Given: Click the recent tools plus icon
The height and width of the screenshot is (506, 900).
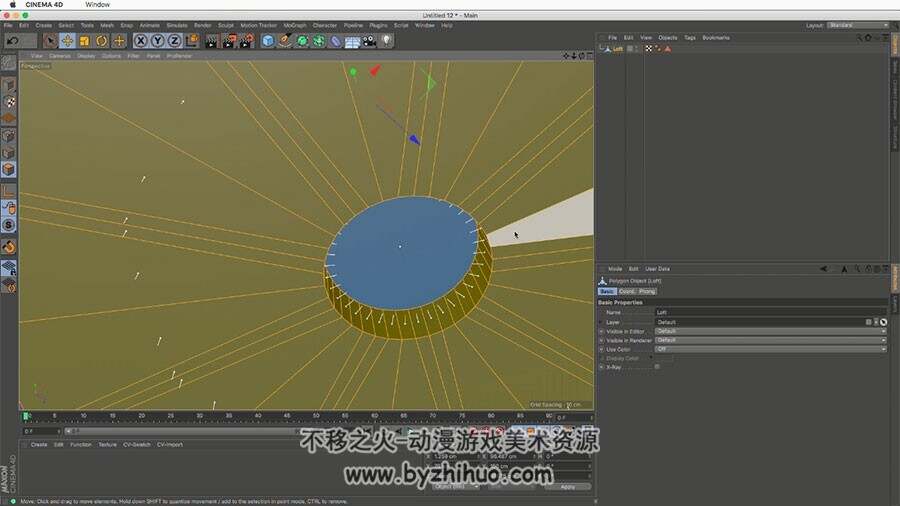Looking at the screenshot, I should pos(119,41).
